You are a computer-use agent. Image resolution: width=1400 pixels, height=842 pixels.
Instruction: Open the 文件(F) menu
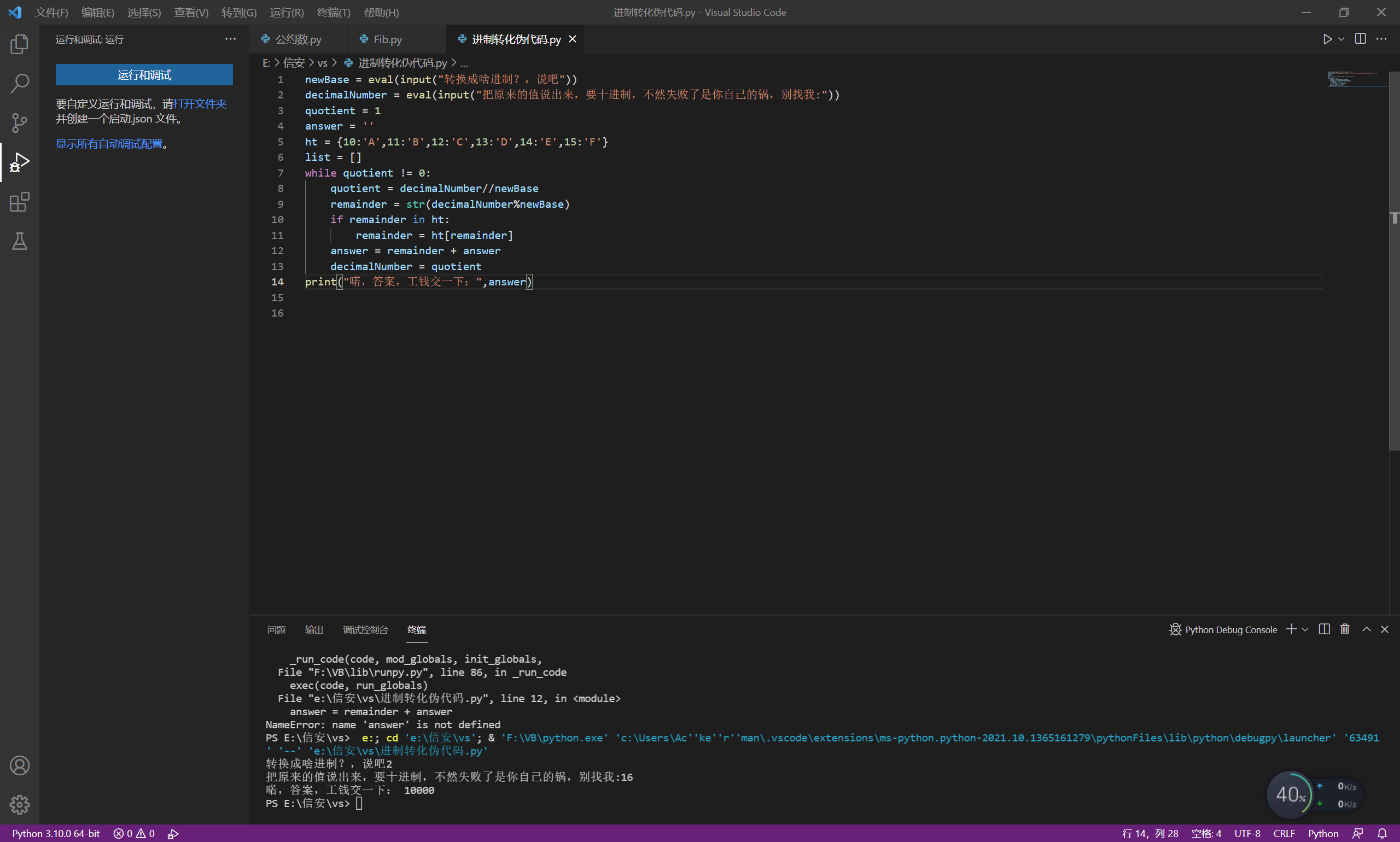click(51, 12)
